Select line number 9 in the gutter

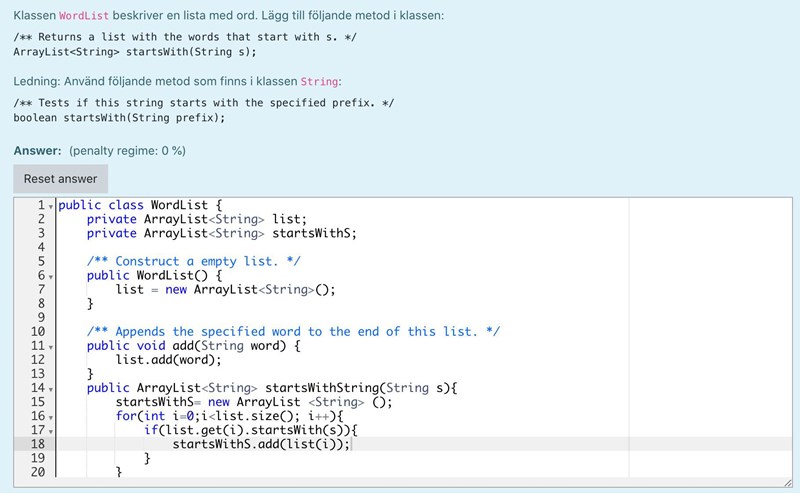tap(41, 317)
